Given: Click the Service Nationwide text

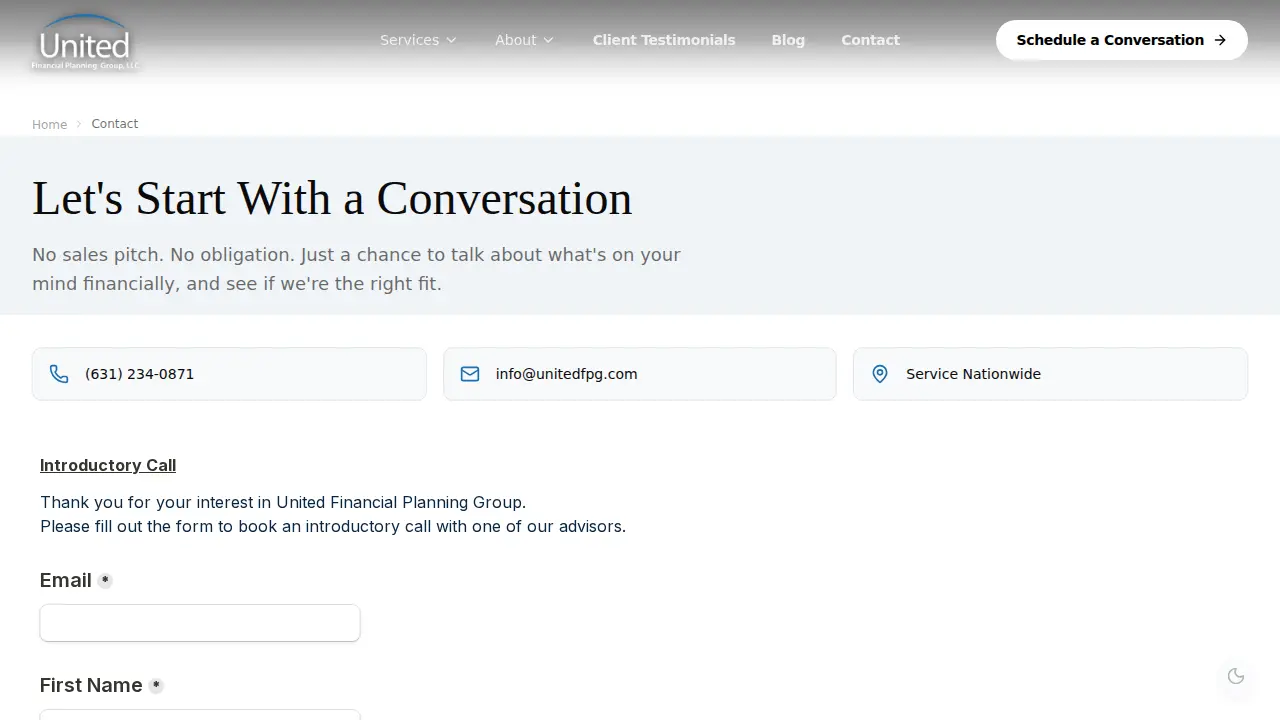Looking at the screenshot, I should (x=973, y=374).
